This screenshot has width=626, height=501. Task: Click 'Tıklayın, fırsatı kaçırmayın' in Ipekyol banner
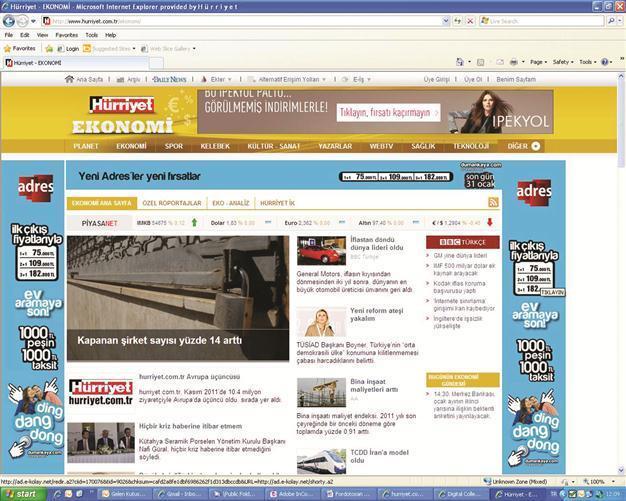coord(388,113)
